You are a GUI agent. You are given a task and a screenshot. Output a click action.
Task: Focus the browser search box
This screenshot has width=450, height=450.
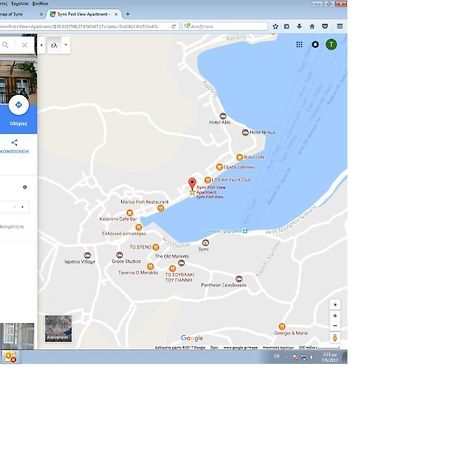225,26
